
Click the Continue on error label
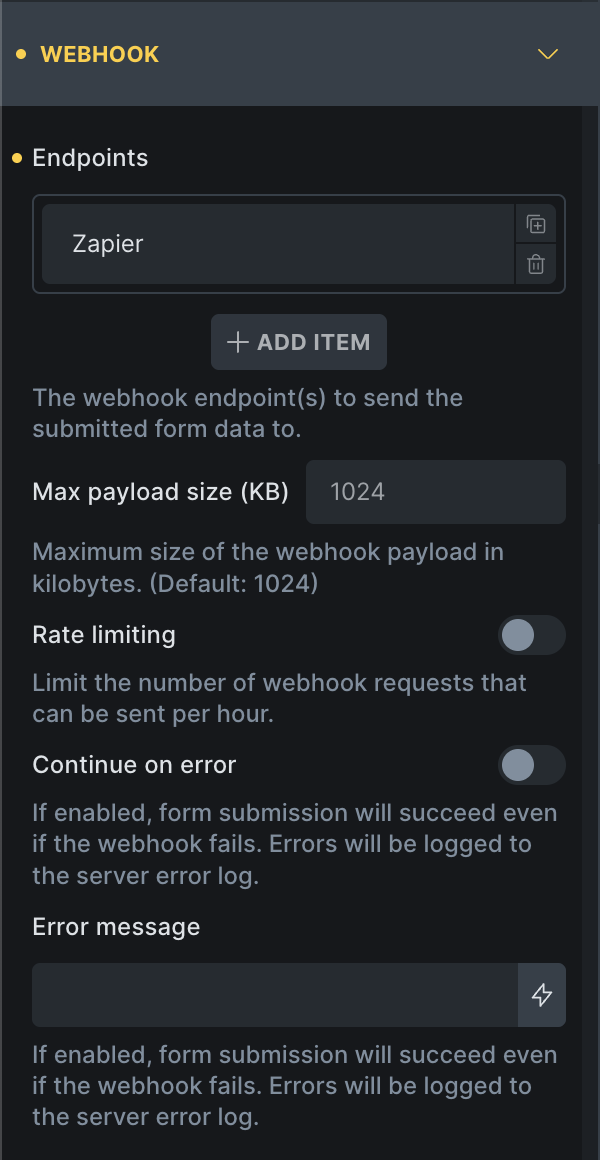134,766
